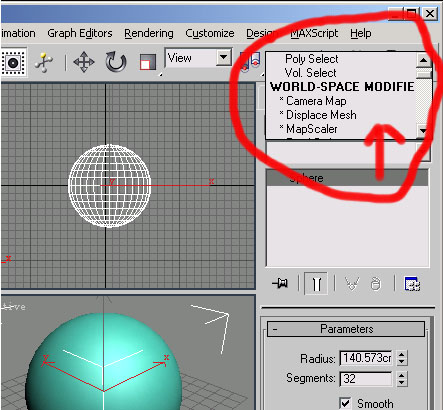Open the Rendering menu
The image size is (443, 410).
[149, 33]
